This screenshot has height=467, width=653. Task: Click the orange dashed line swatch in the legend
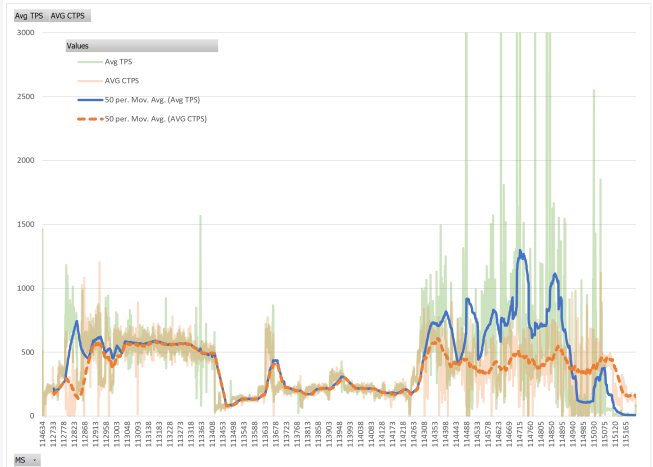(90, 119)
